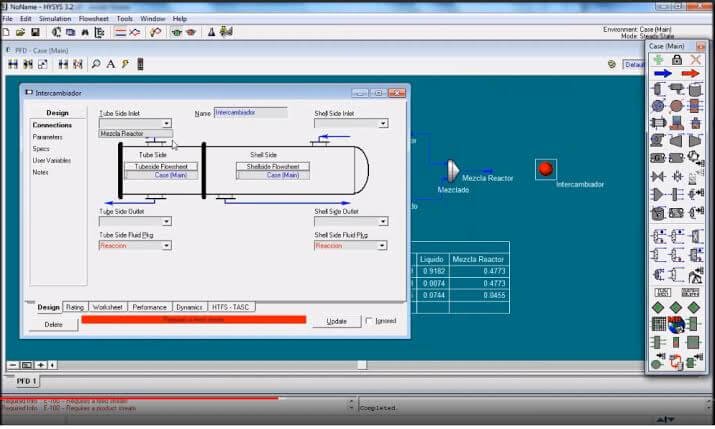Open the File menu
The image size is (715, 429).
7,19
